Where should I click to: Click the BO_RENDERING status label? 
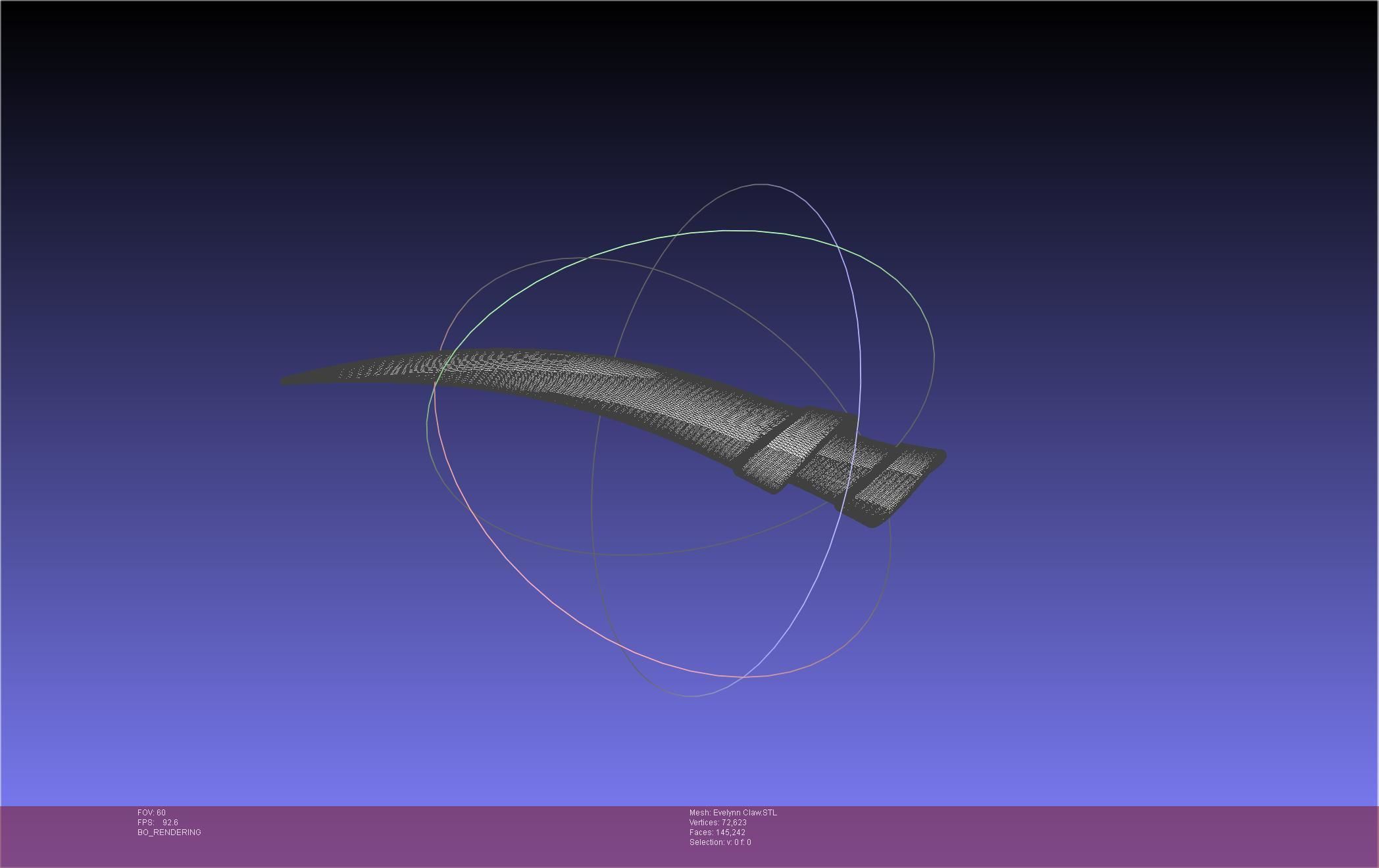point(169,832)
